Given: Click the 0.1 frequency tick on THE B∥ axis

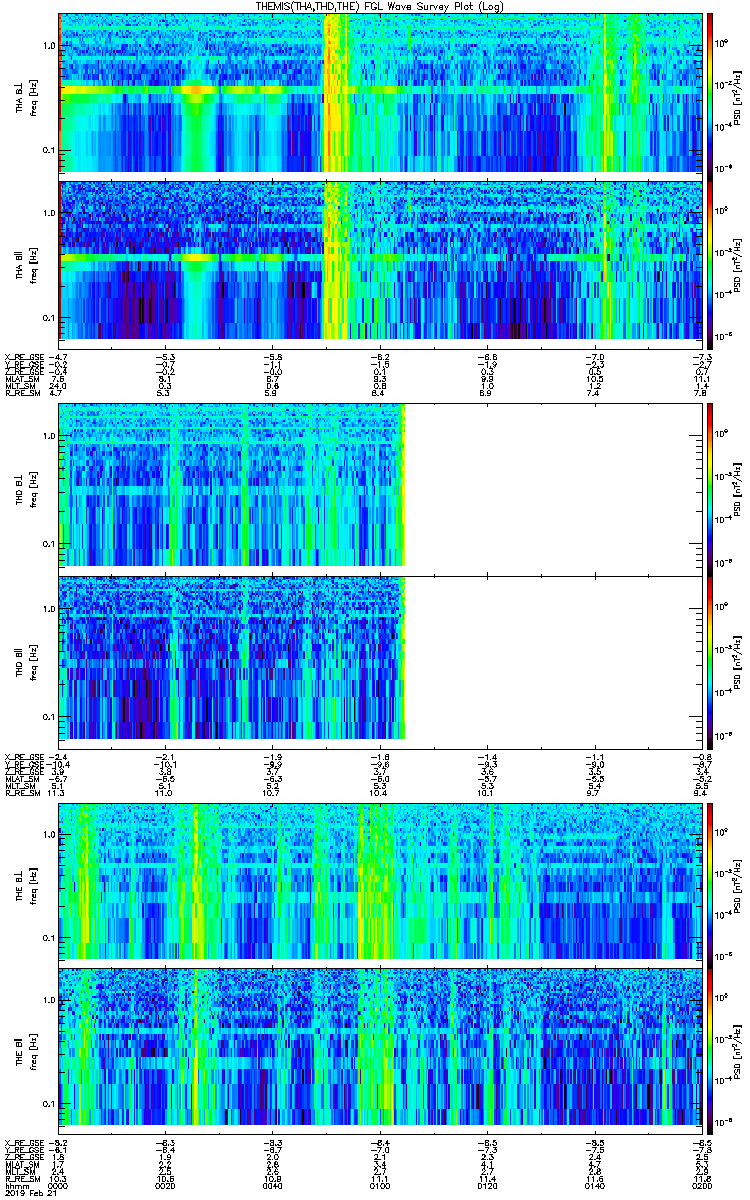Looking at the screenshot, I should click(48, 1103).
